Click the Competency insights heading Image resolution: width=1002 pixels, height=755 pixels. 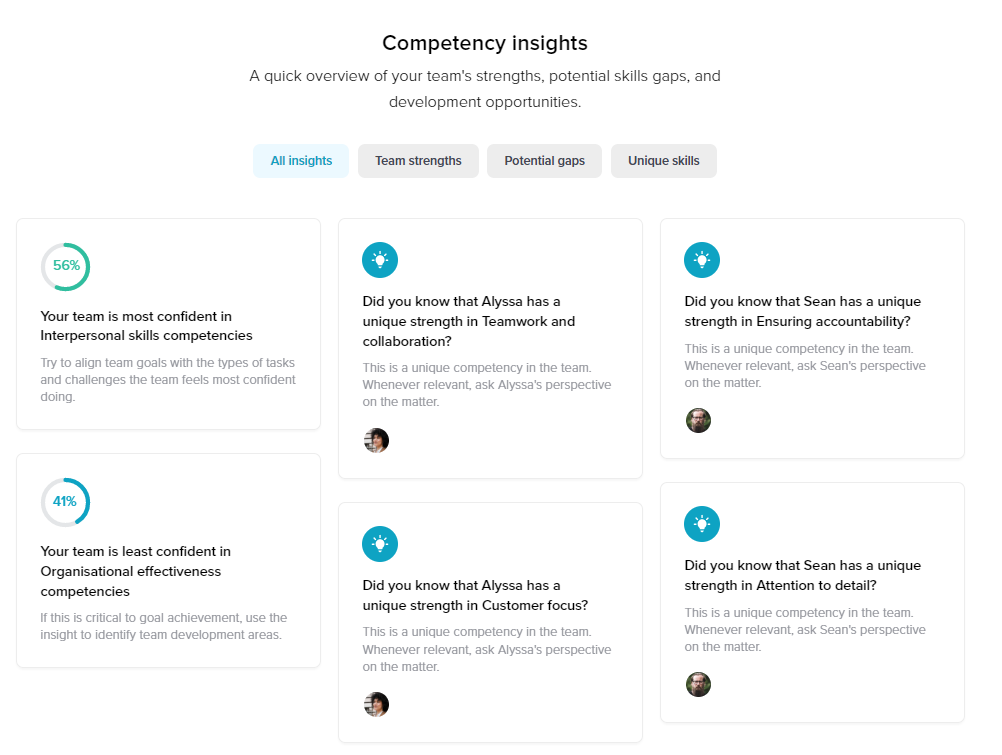pyautogui.click(x=484, y=43)
